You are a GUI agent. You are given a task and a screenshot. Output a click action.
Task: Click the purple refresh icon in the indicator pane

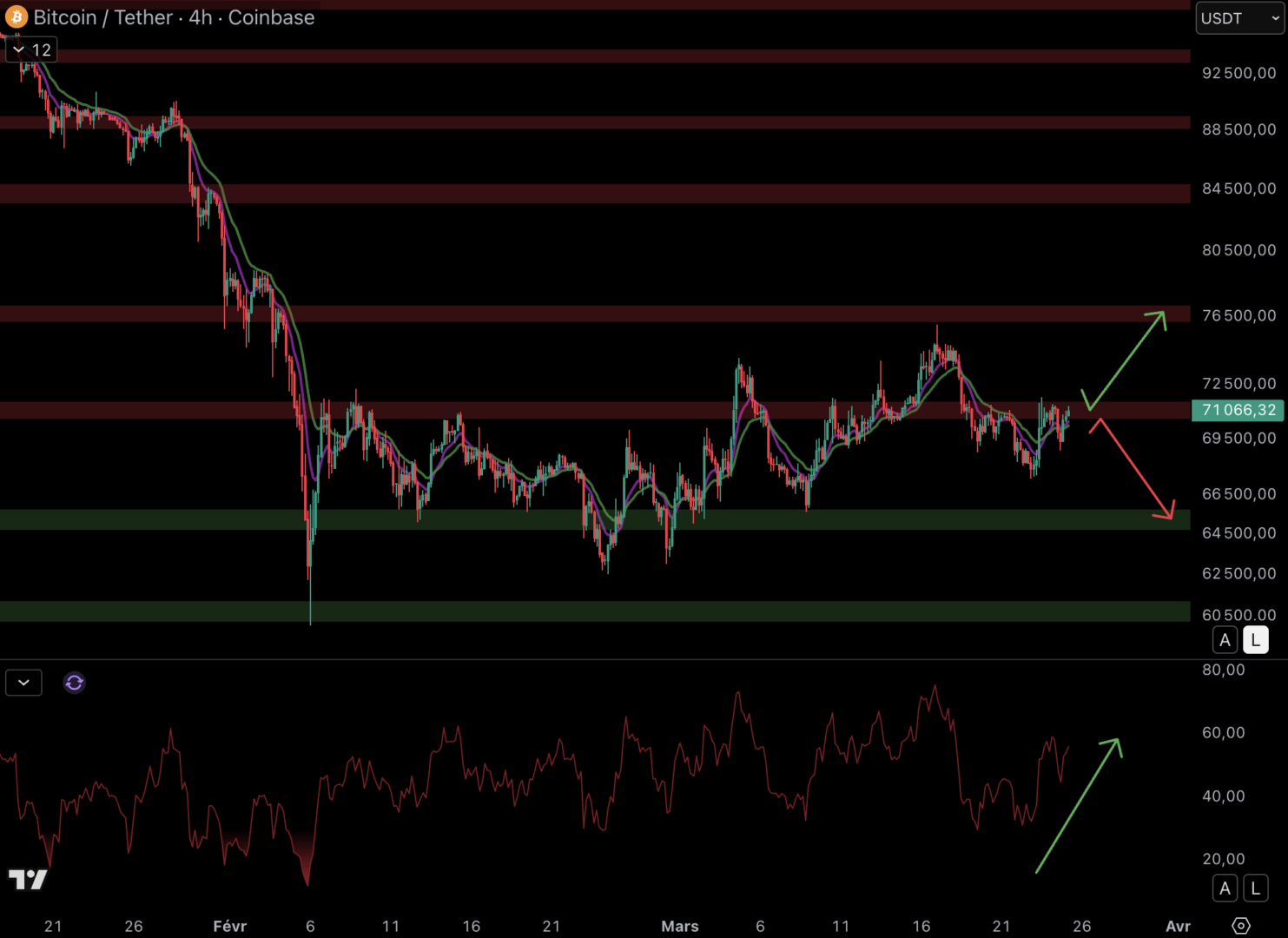coord(75,683)
